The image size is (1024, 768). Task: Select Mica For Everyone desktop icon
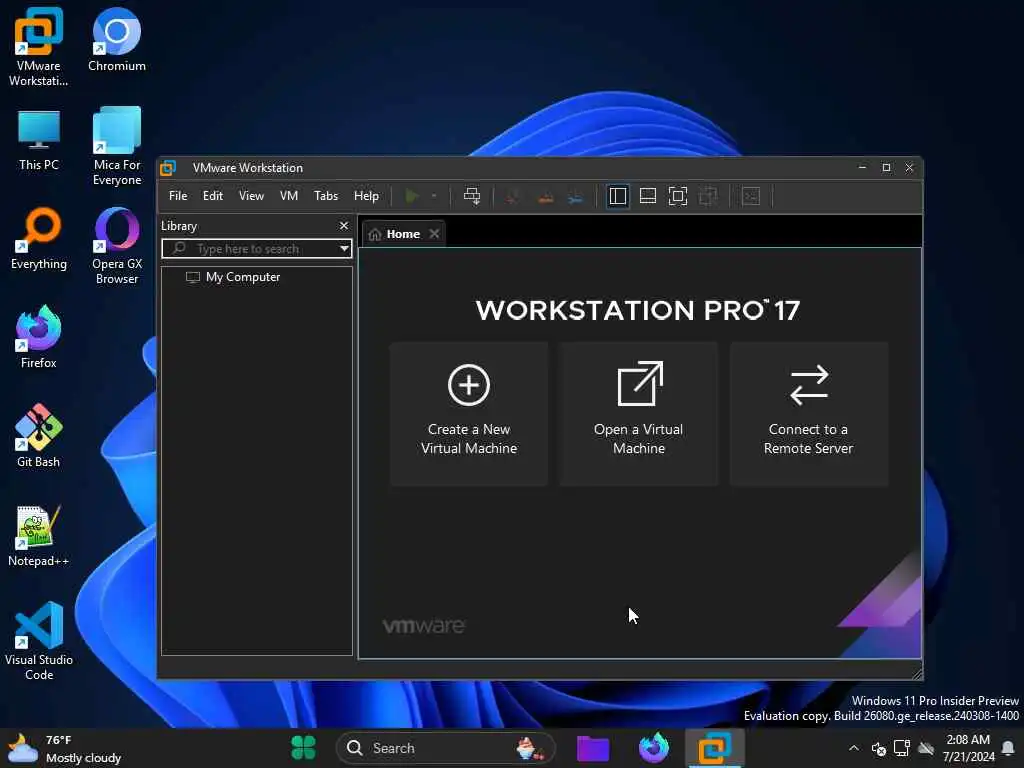(117, 146)
